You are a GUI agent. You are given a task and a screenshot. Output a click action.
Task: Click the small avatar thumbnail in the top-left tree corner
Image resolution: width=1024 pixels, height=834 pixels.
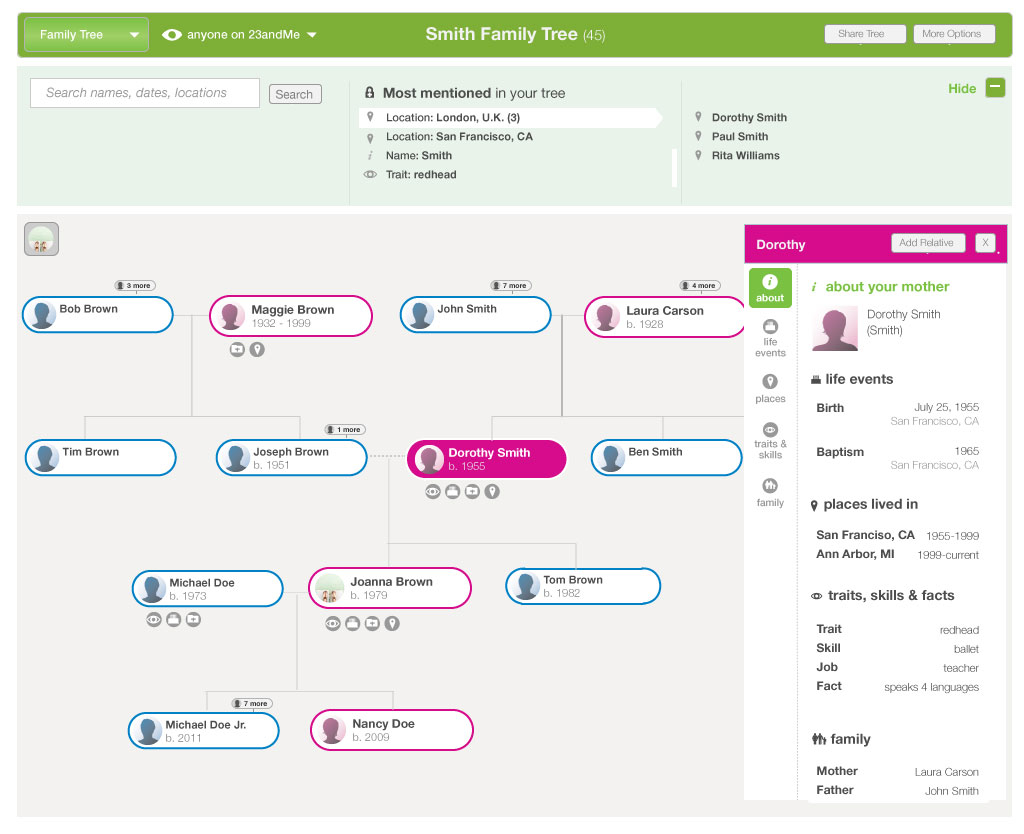pyautogui.click(x=41, y=239)
